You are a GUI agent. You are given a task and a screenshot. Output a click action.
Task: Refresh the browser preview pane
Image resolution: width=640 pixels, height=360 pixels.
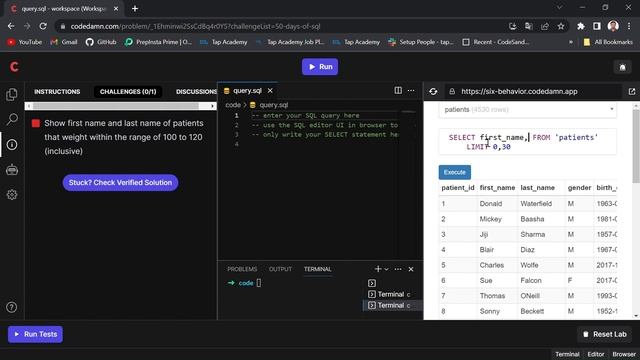pyautogui.click(x=433, y=91)
